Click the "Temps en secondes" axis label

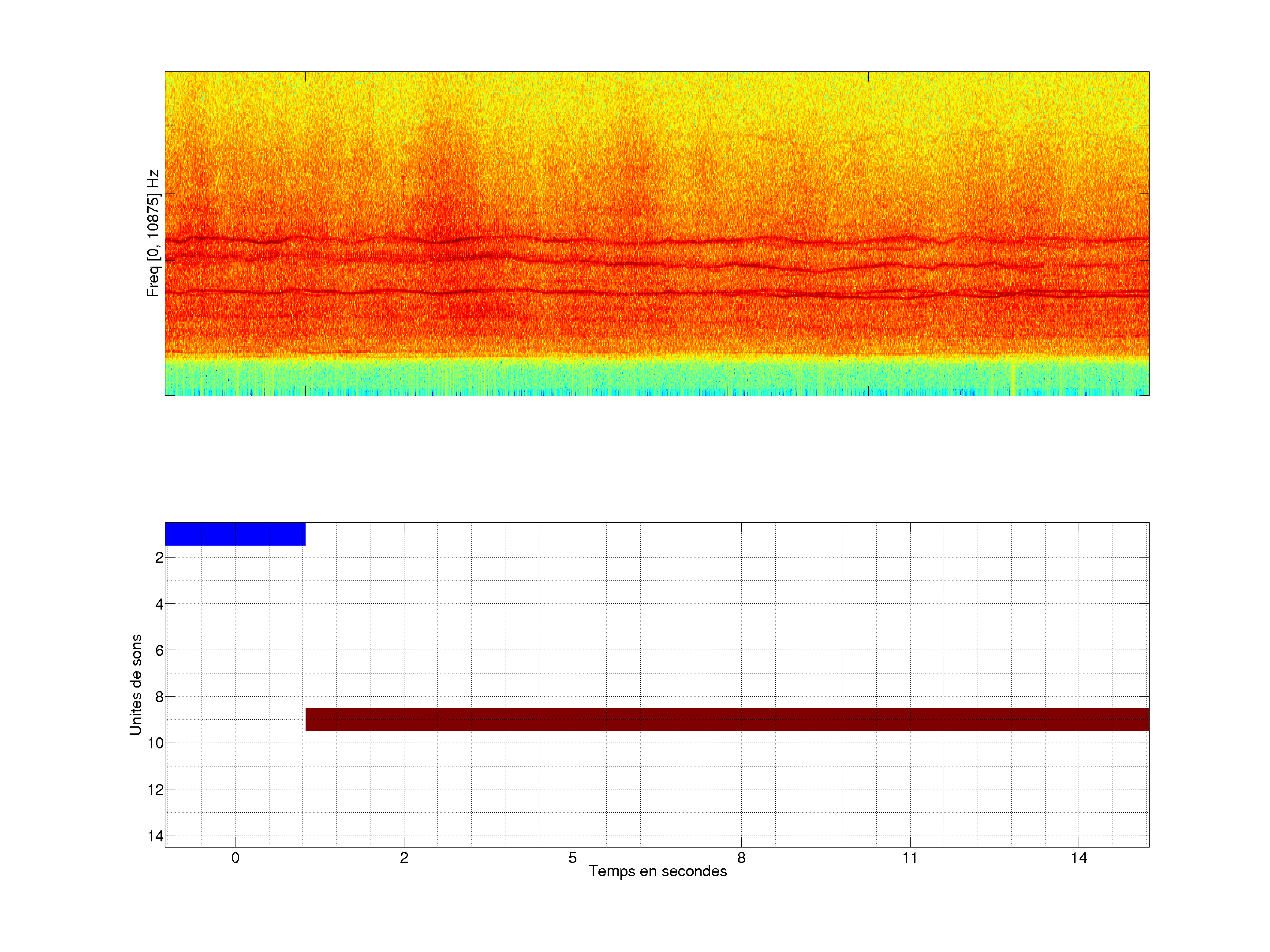pos(657,871)
